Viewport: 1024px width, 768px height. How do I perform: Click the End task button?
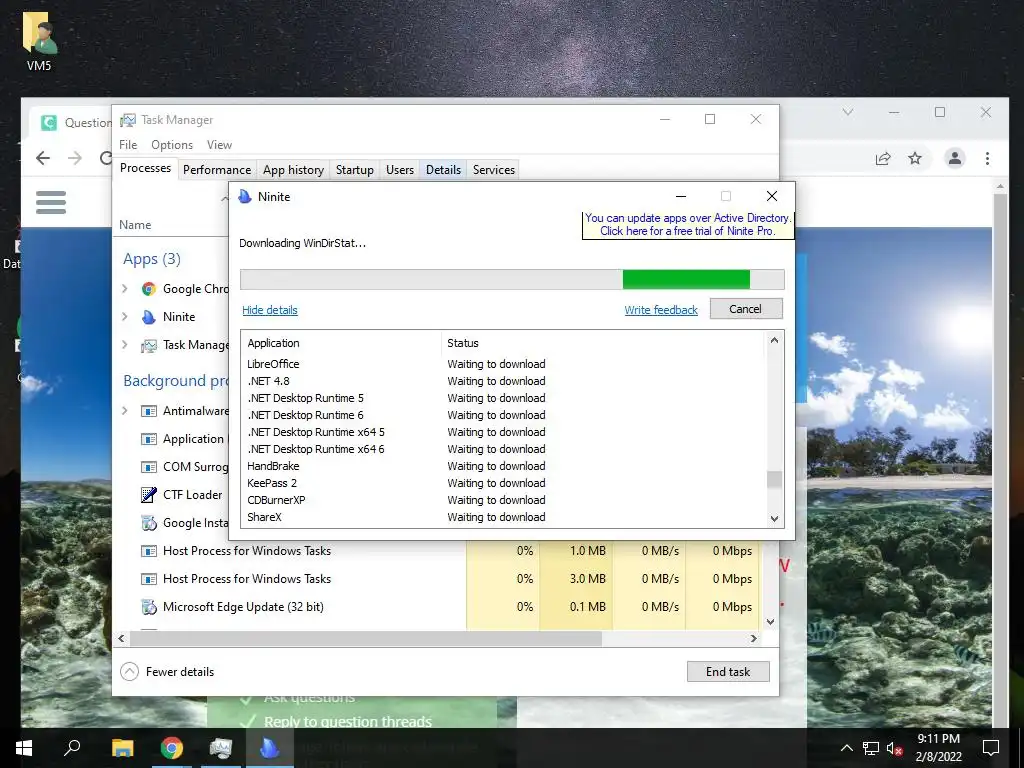728,671
